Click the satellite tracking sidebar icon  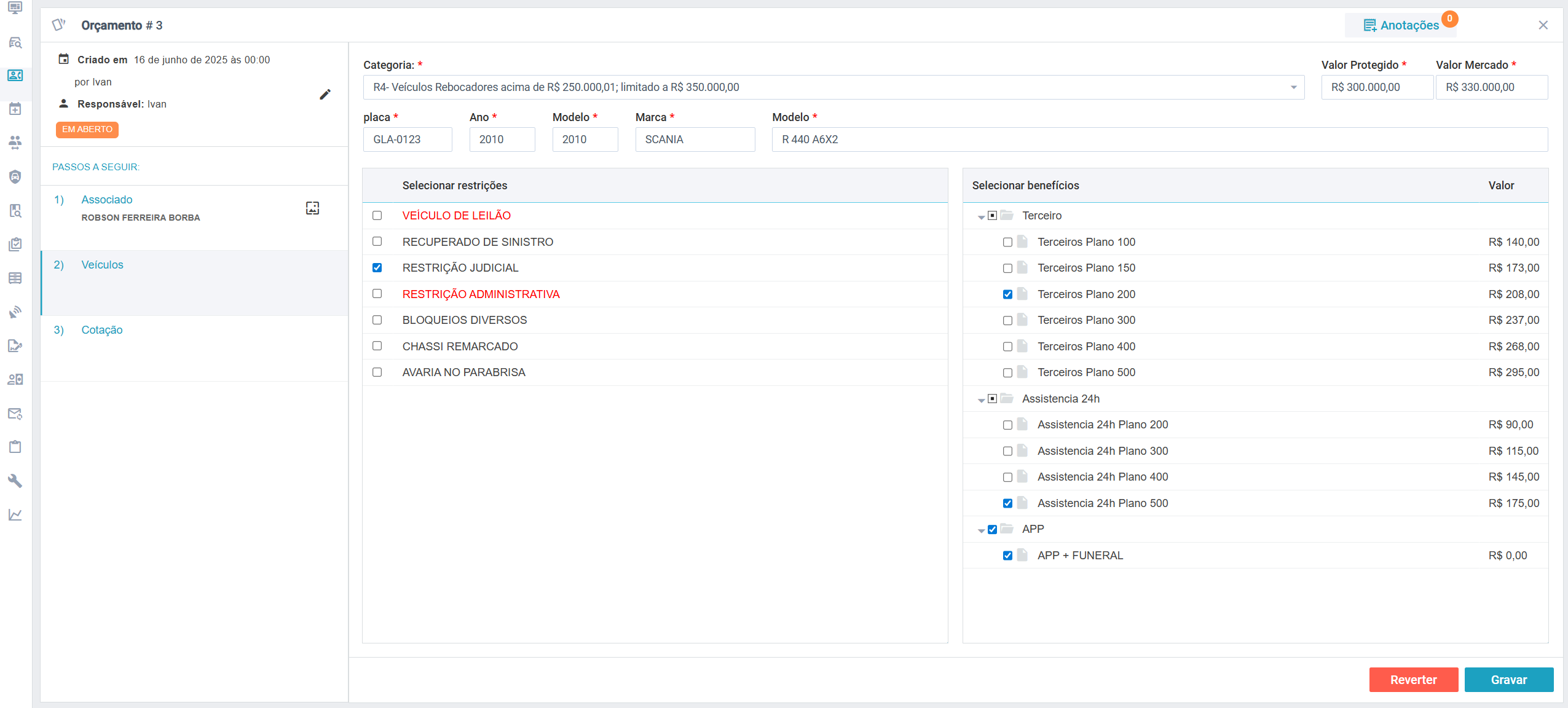(x=15, y=312)
